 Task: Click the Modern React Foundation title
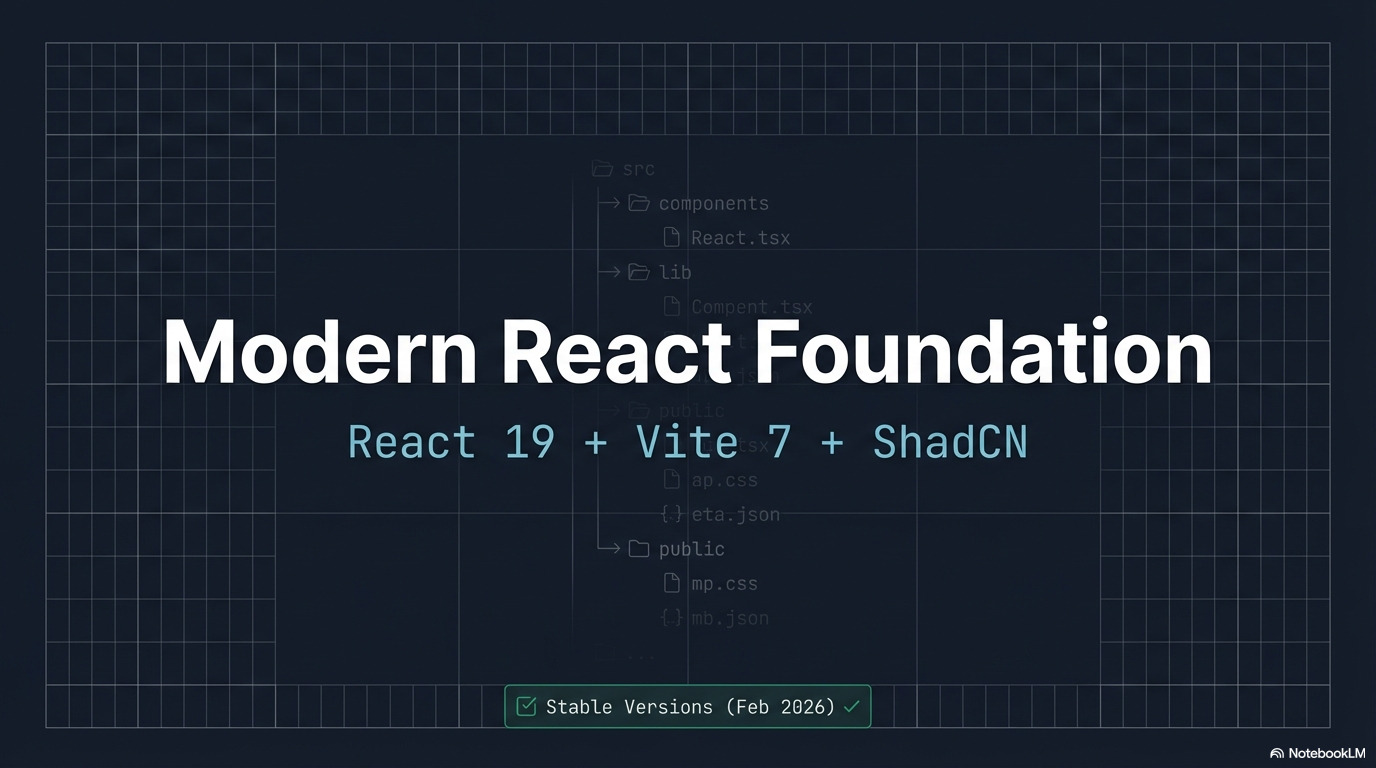[x=688, y=352]
